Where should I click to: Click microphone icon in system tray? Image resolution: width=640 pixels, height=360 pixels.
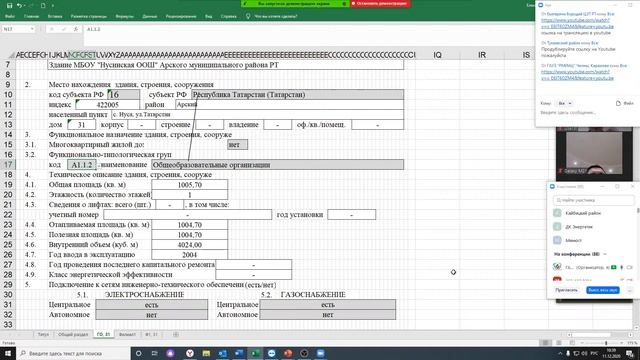(568, 353)
